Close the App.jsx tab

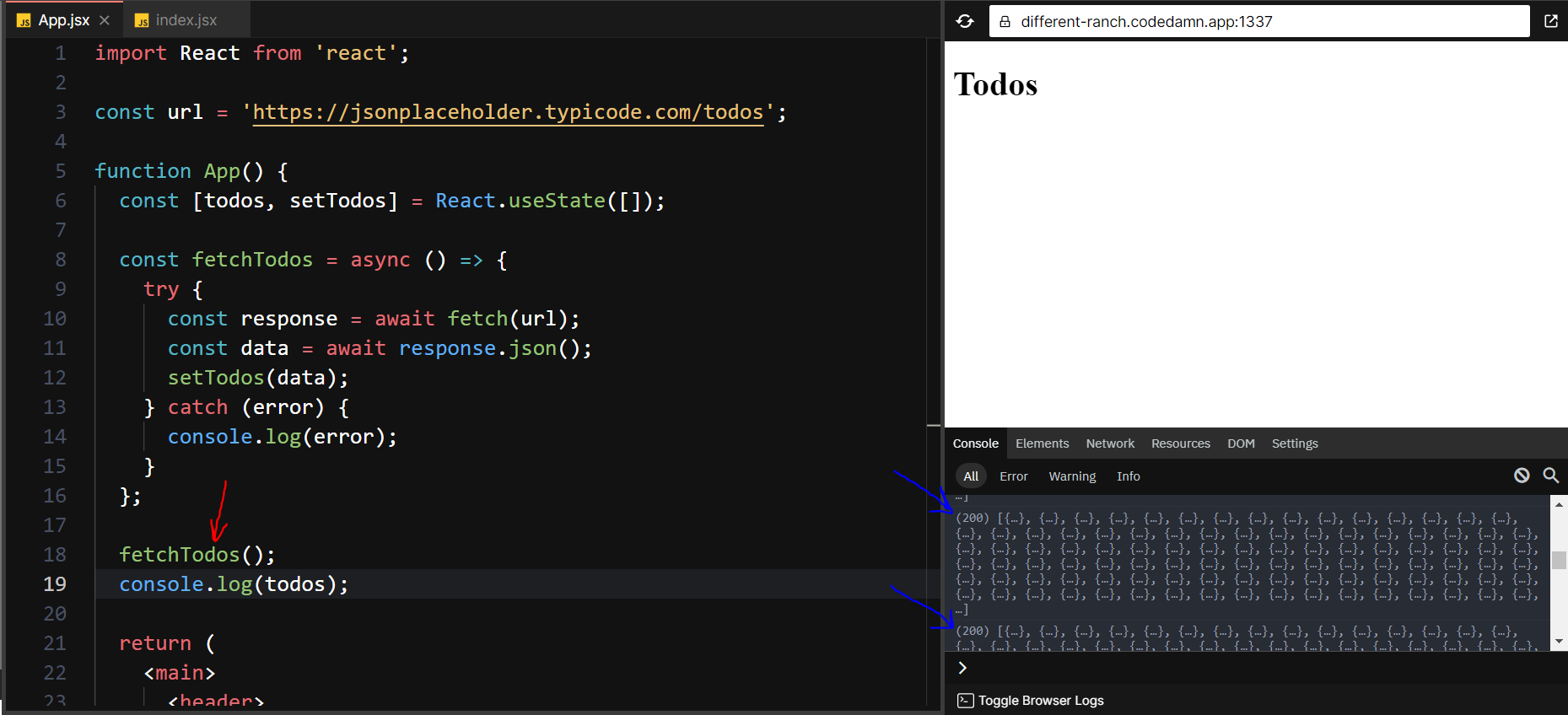click(105, 20)
